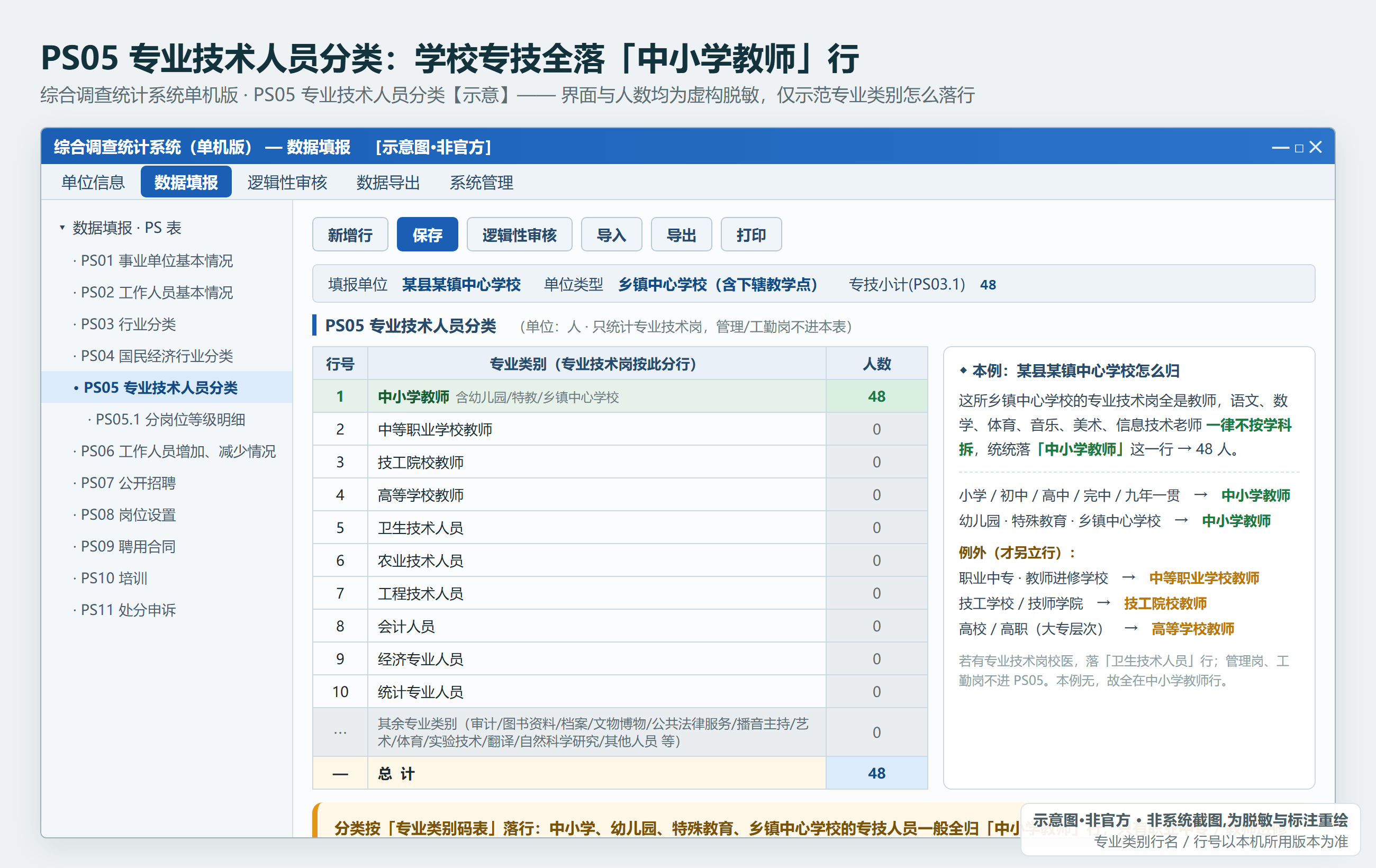Click the 总计 value 48 cell
The image size is (1376, 868).
pos(876,774)
